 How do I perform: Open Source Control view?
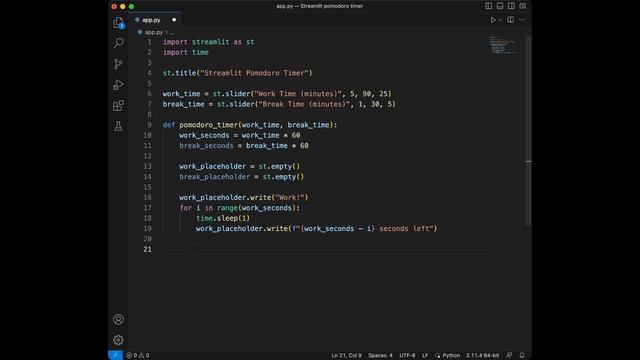point(118,64)
